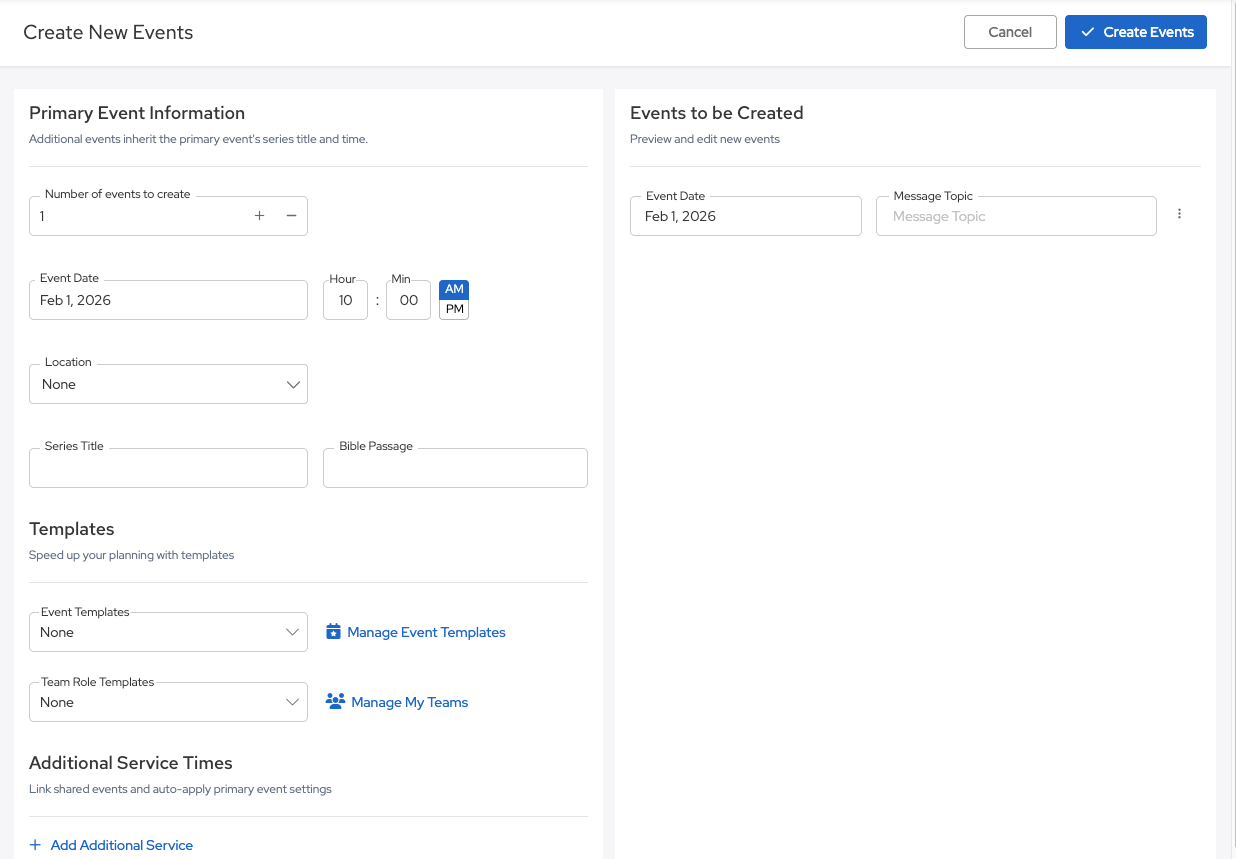
Task: Click the Message Topic field
Action: [1015, 216]
